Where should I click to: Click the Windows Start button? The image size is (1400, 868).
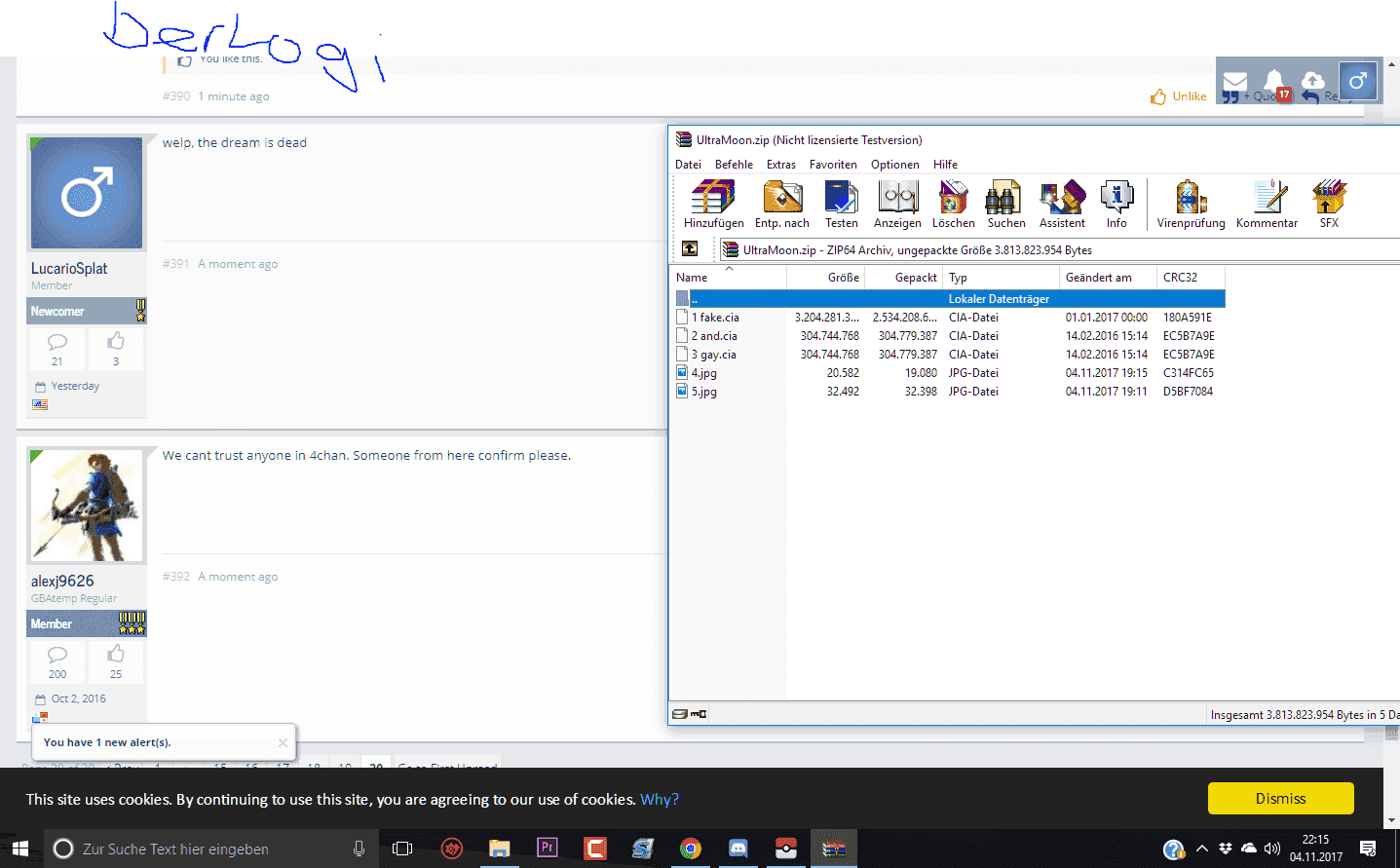[20, 849]
